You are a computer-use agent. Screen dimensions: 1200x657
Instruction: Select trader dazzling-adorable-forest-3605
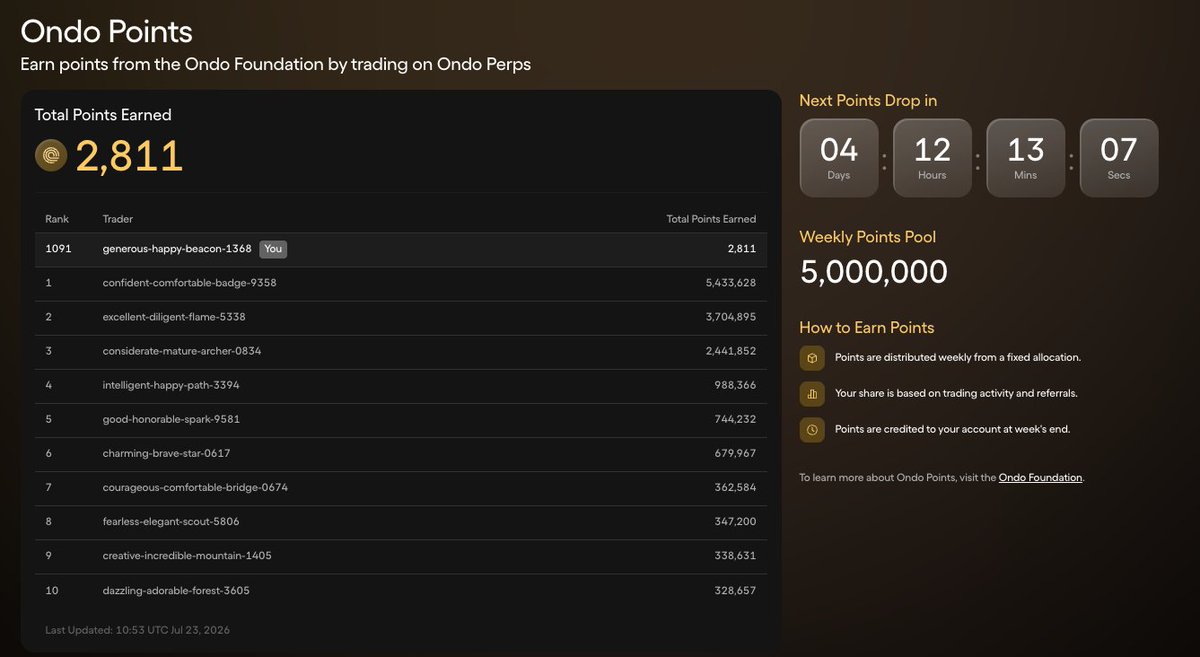click(176, 590)
